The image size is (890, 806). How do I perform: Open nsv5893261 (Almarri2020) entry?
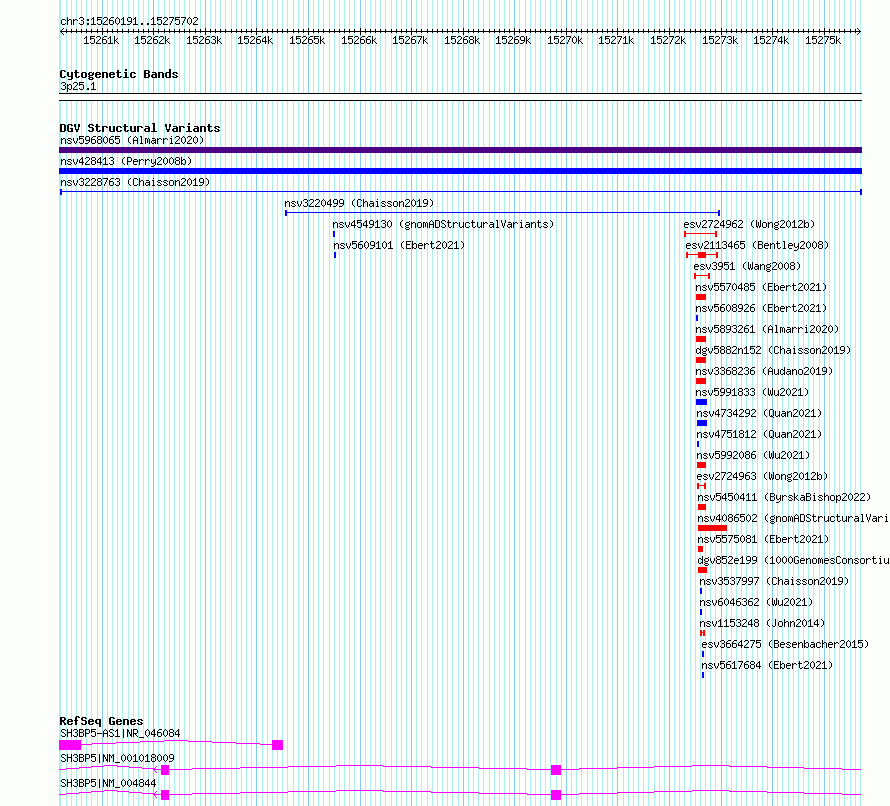[767, 329]
